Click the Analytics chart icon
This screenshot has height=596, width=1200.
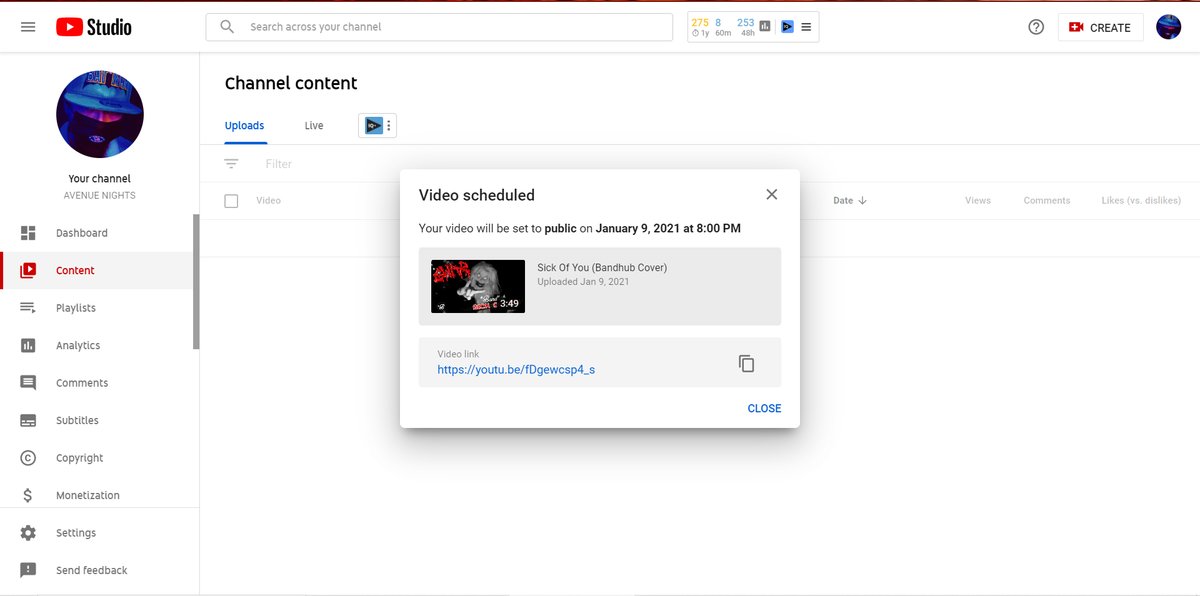[28, 345]
